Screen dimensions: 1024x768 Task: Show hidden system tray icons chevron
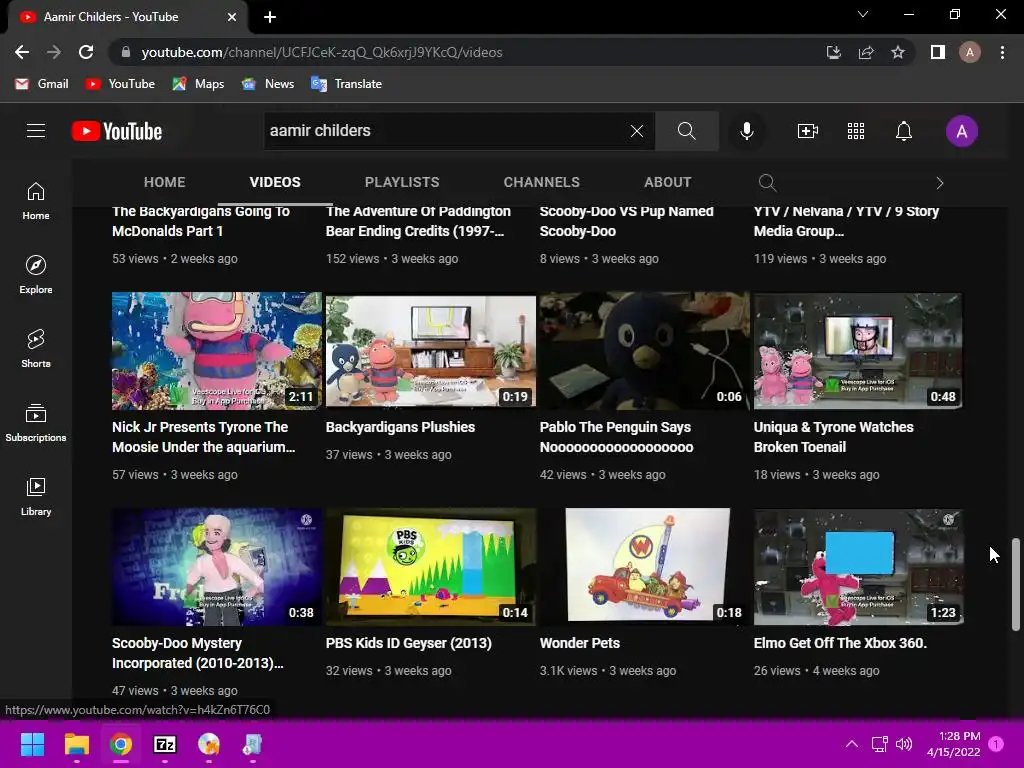pos(852,744)
